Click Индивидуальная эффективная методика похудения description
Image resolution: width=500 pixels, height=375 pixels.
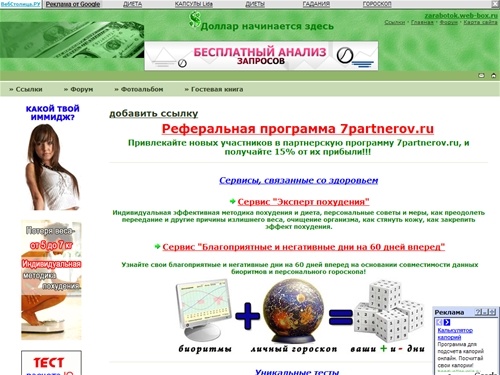(x=298, y=220)
